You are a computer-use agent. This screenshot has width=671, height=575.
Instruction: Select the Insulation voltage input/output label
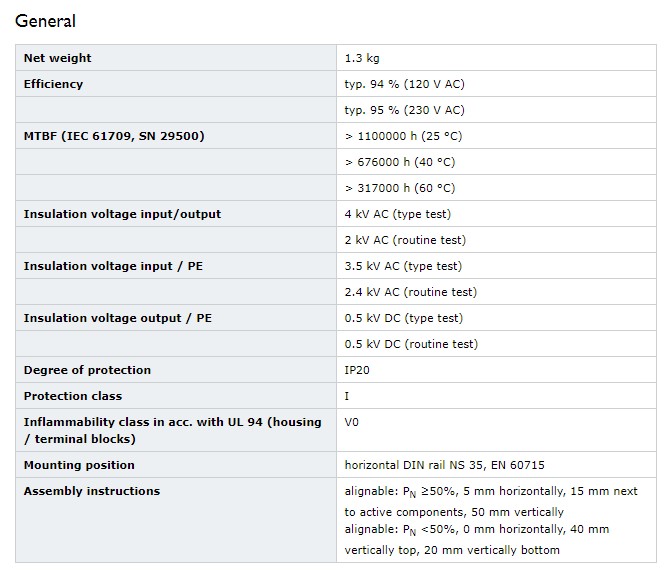(123, 214)
